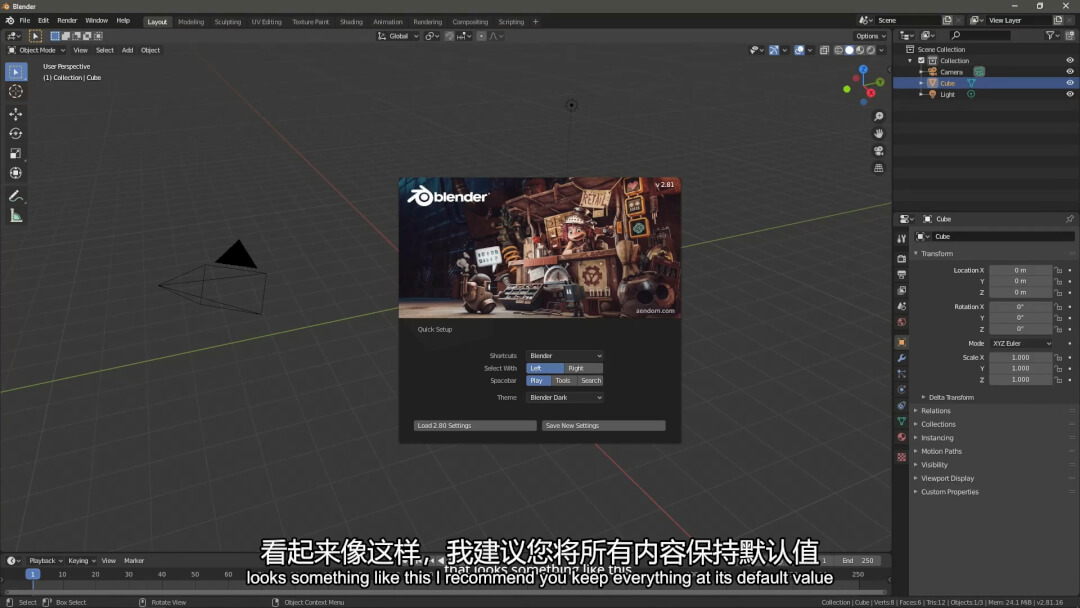Image resolution: width=1080 pixels, height=608 pixels.
Task: Click Save New Settings button
Action: click(603, 426)
